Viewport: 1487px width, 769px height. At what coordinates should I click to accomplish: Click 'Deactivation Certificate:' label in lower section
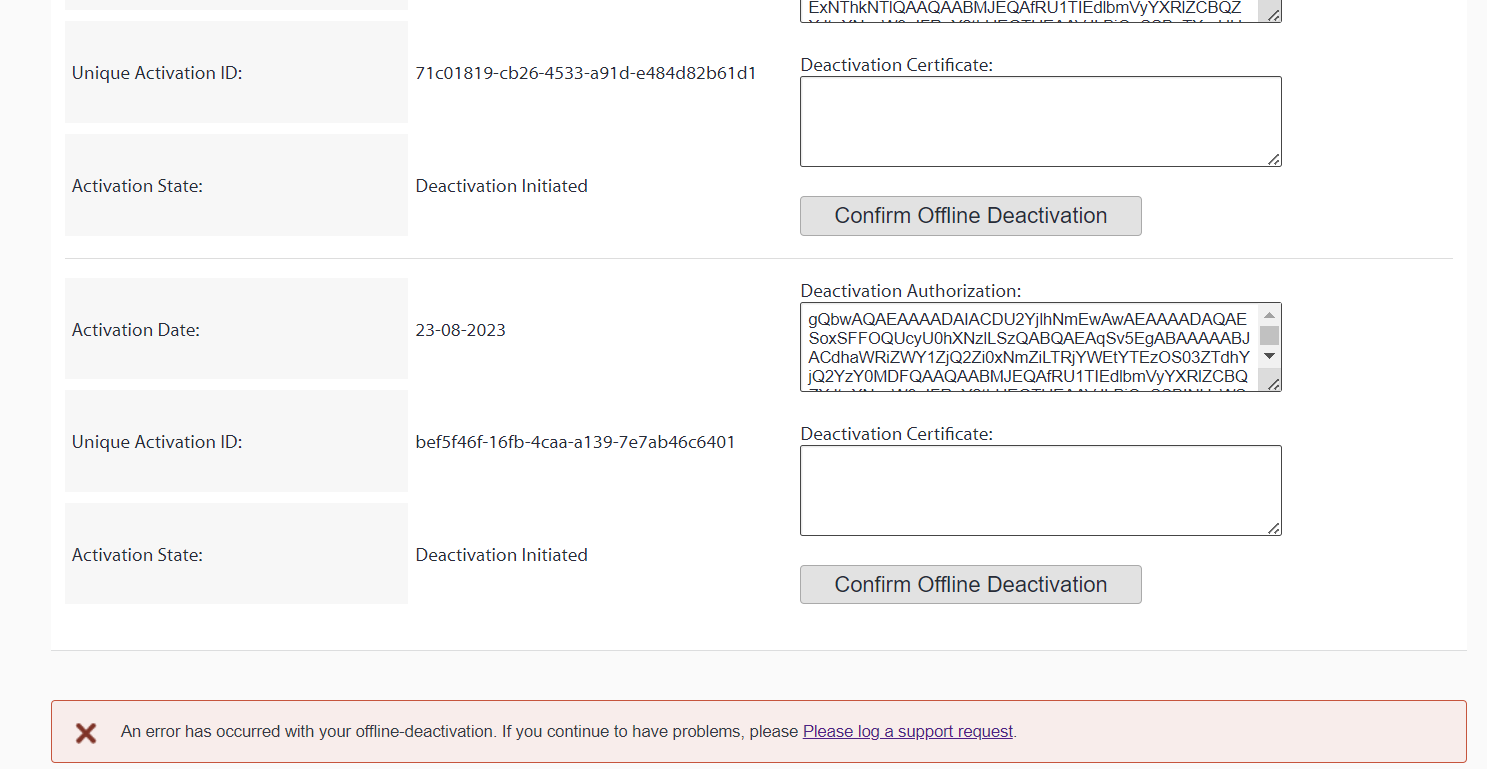point(897,434)
